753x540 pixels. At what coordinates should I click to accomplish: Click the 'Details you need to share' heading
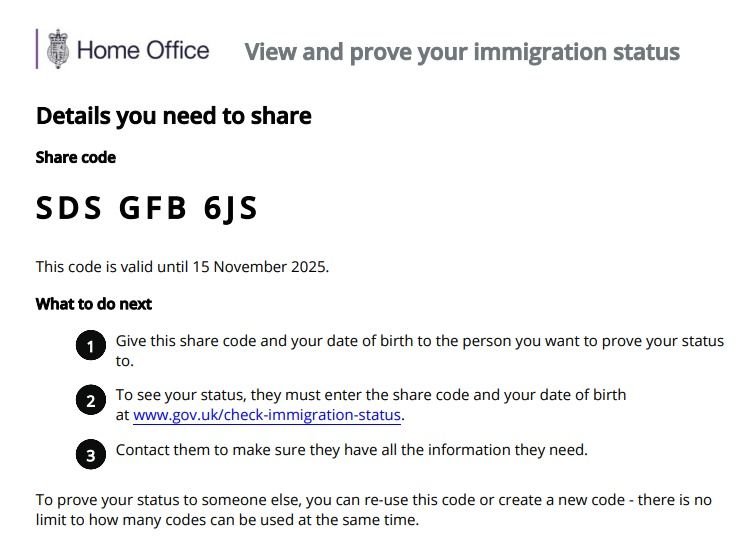174,116
